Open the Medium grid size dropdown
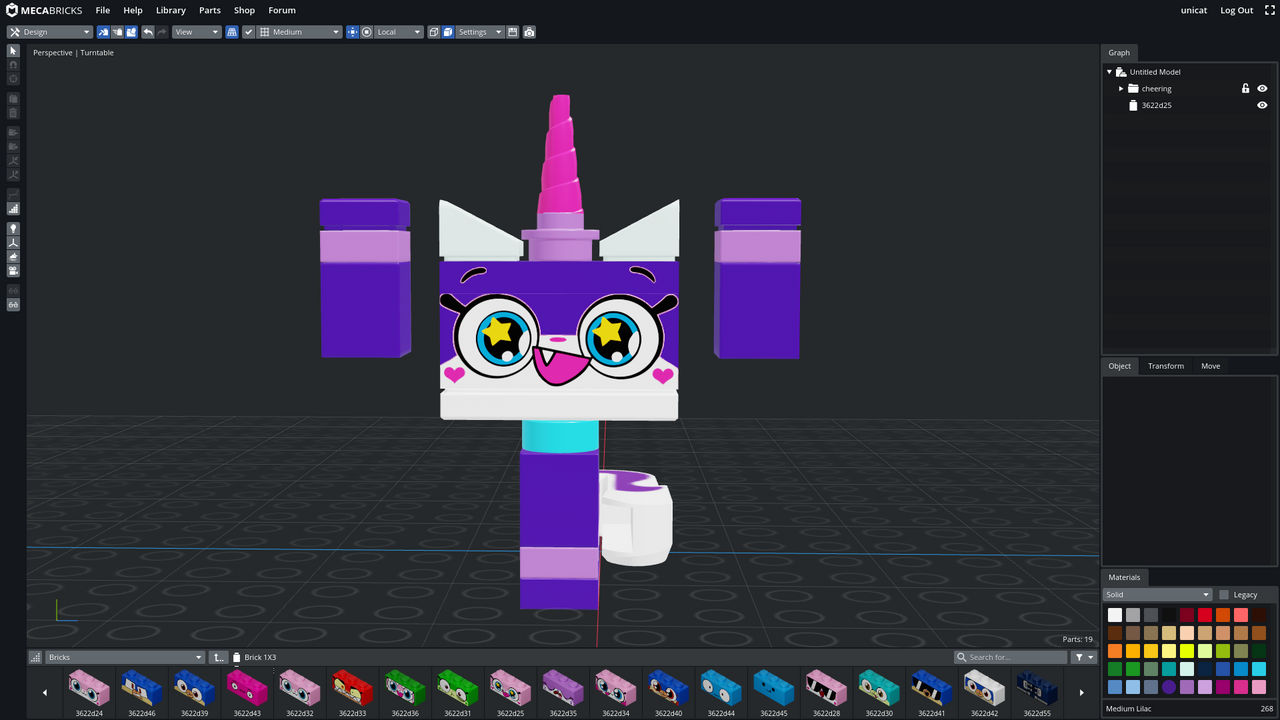Image resolution: width=1280 pixels, height=720 pixels. 300,32
